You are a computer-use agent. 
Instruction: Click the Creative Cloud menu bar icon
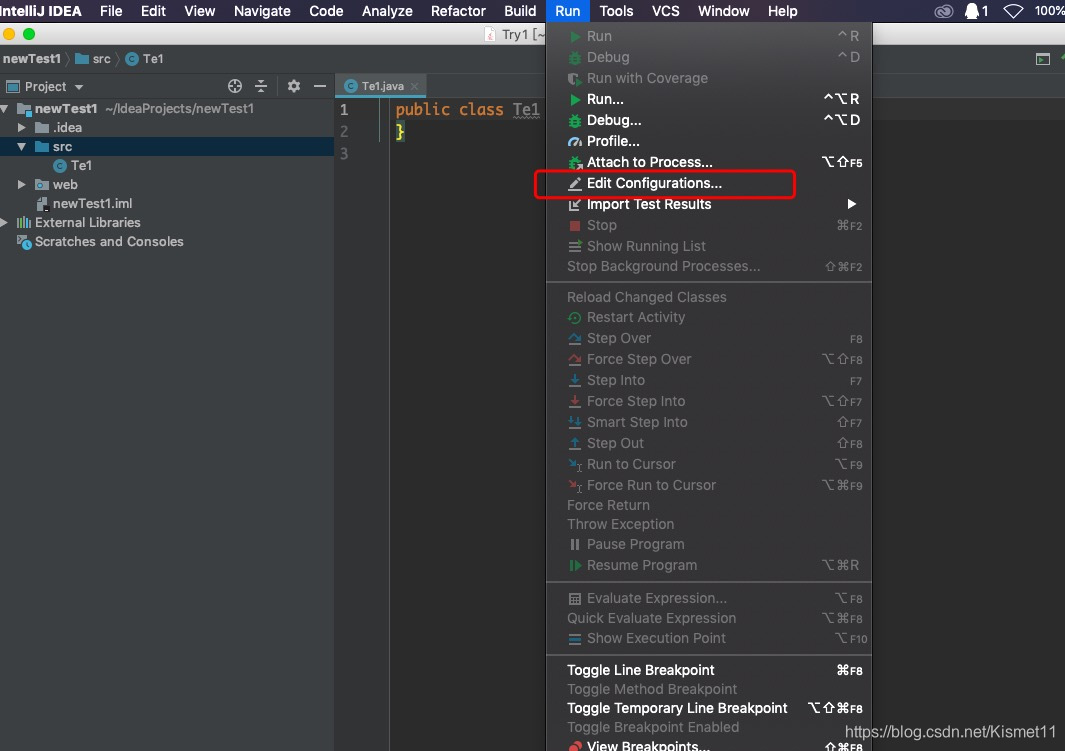point(943,11)
